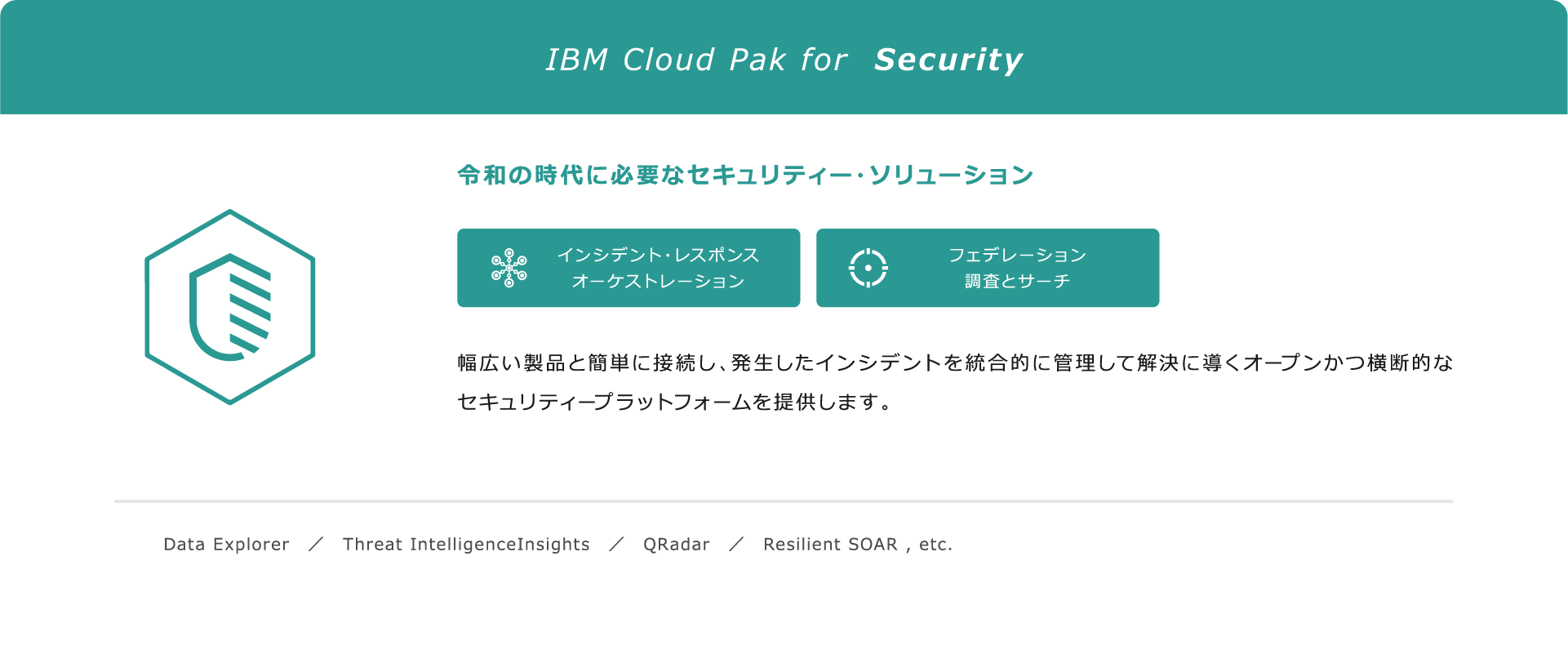
Task: Click the description line starting 幅広い製品と簡単に接続し
Action: (x=955, y=363)
